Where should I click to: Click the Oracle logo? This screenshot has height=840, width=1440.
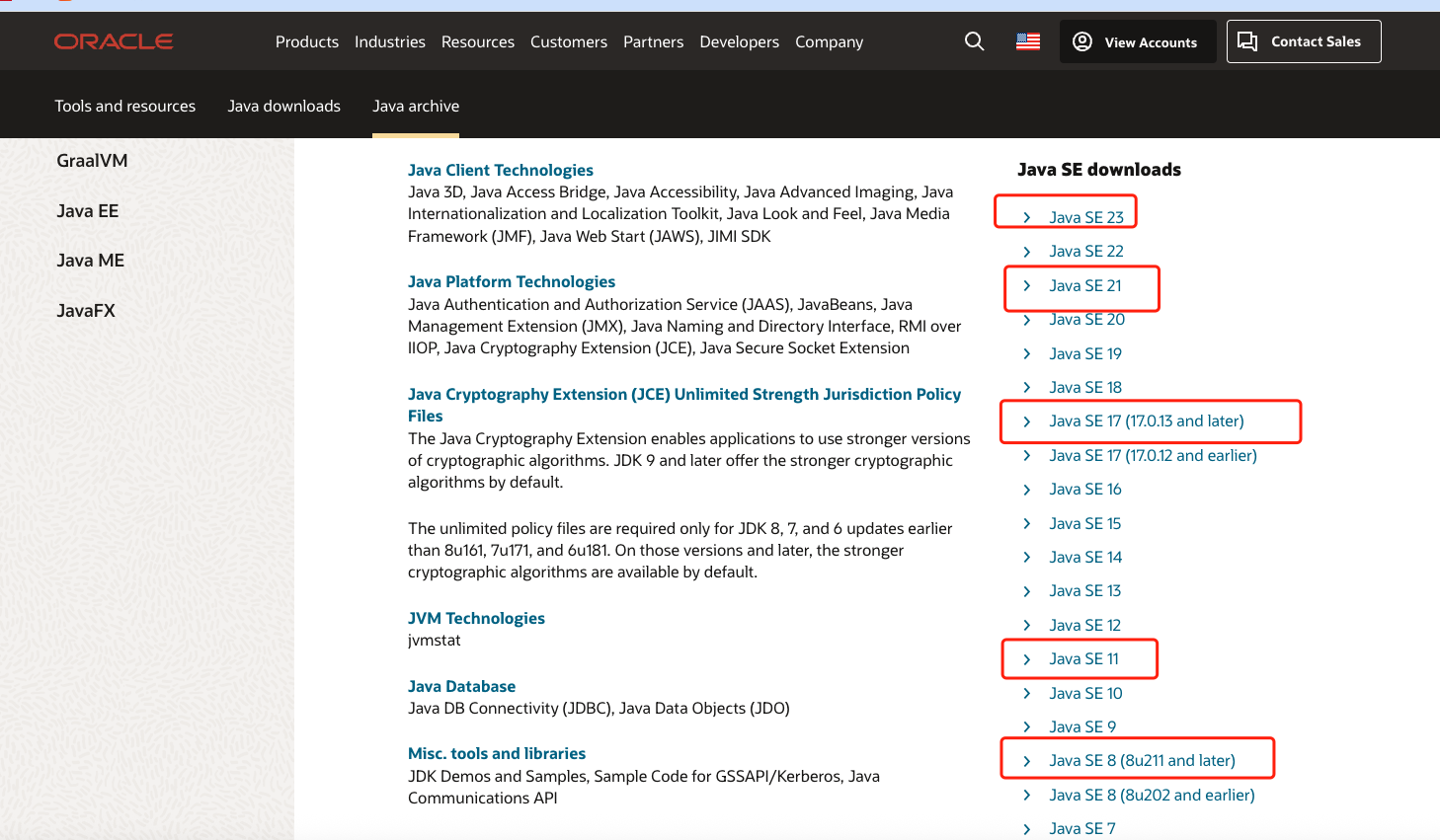click(x=114, y=41)
